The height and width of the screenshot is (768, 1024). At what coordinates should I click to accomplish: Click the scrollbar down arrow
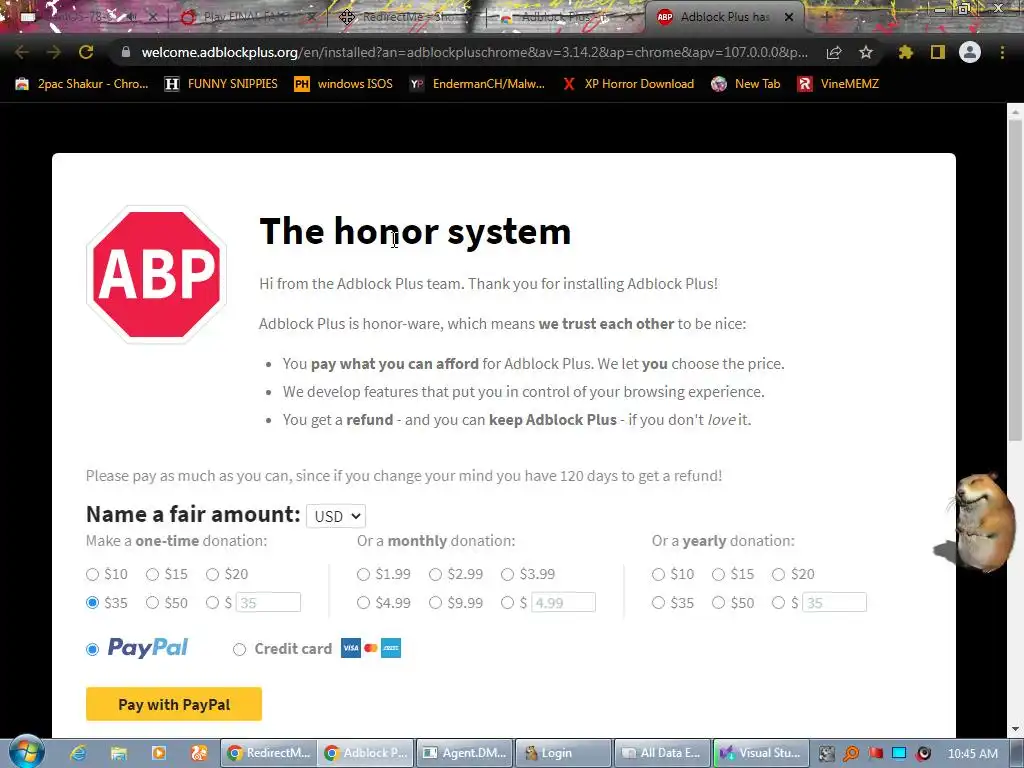(x=1015, y=729)
